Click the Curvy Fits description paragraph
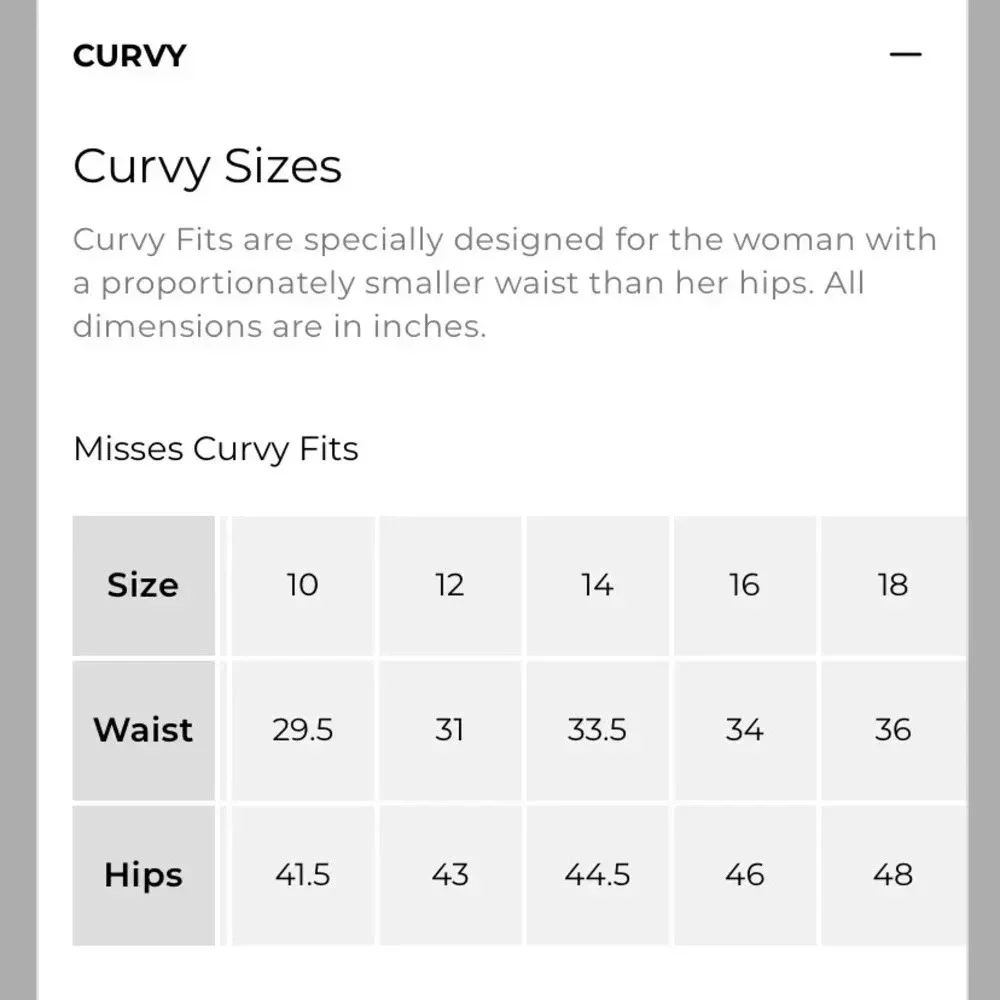 (504, 283)
